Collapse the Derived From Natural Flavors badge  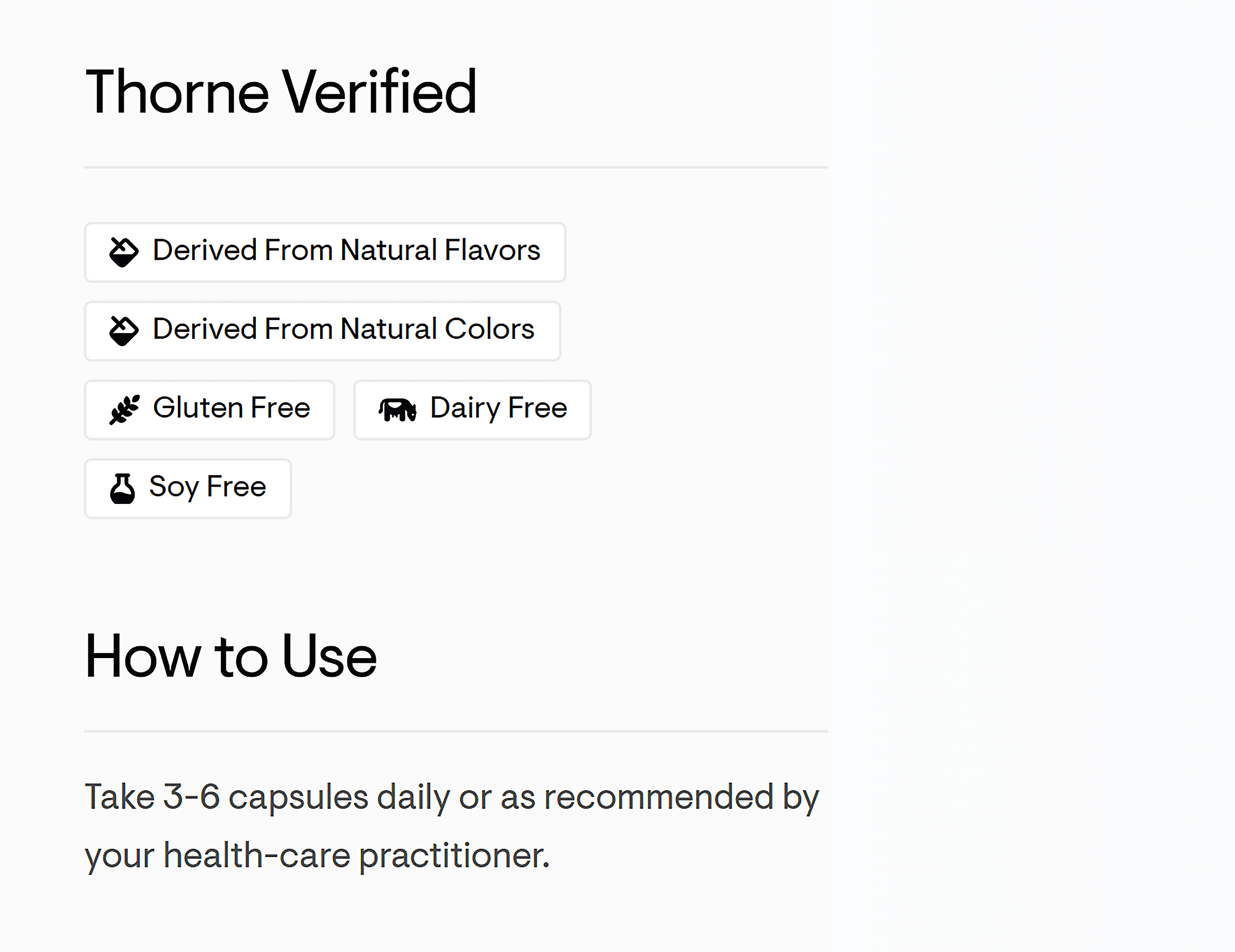pyautogui.click(x=325, y=252)
